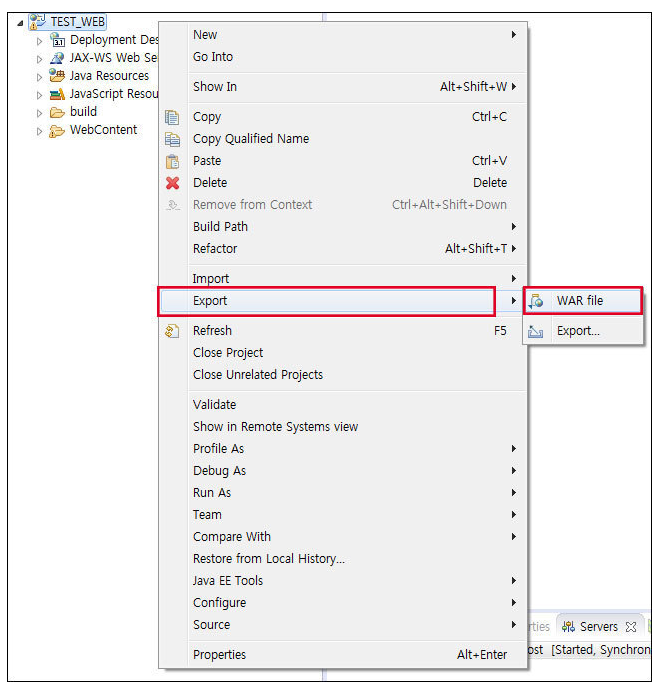Open the Build Path submenu arrow

(513, 227)
